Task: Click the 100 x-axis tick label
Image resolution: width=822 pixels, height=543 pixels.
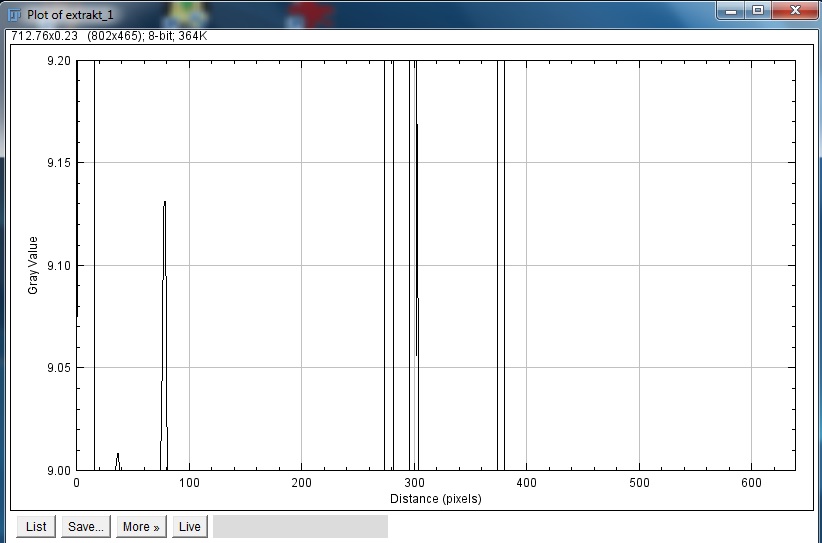Action: [x=189, y=483]
